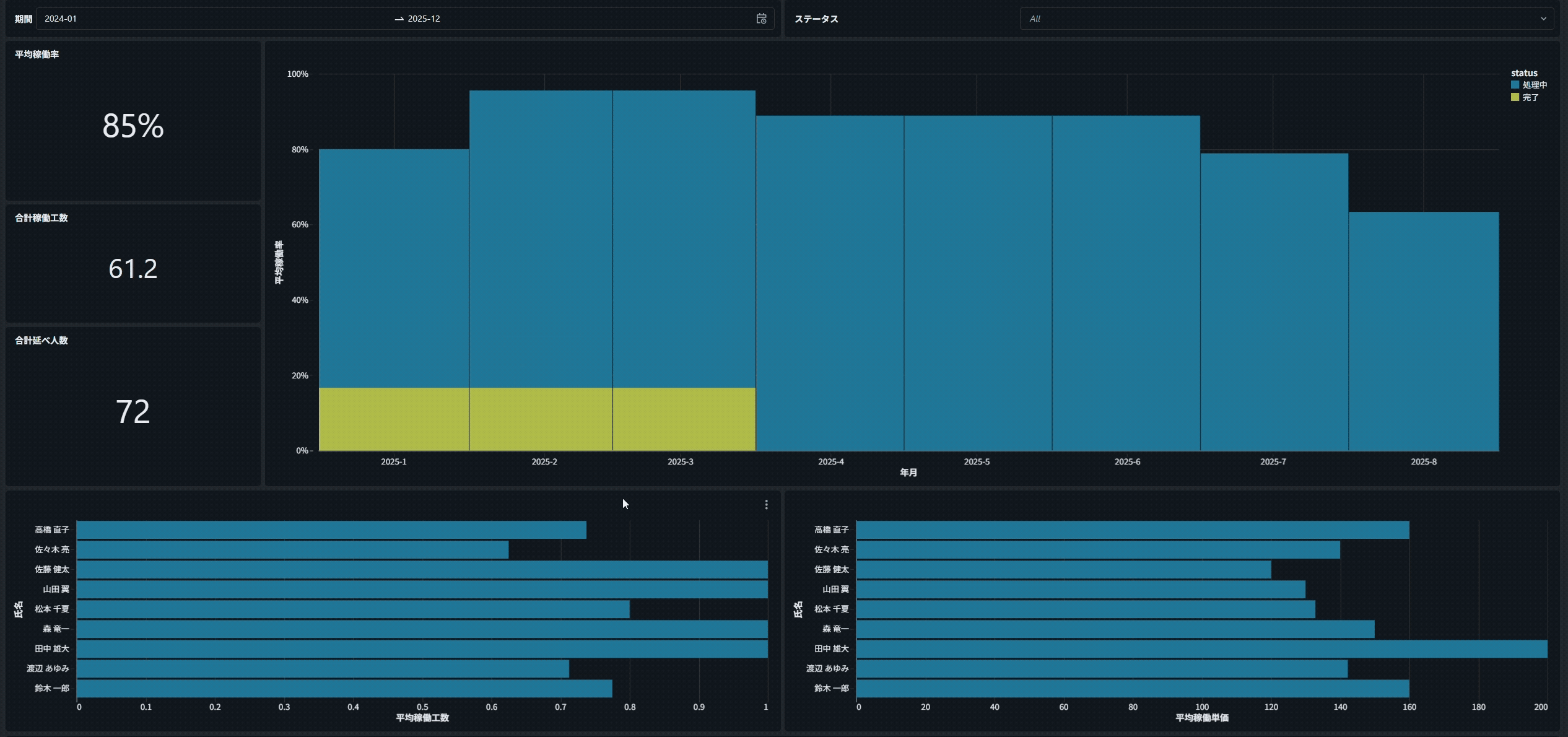Click the 平均稼働率 85% KPI card
The width and height of the screenshot is (1568, 737).
(x=133, y=126)
